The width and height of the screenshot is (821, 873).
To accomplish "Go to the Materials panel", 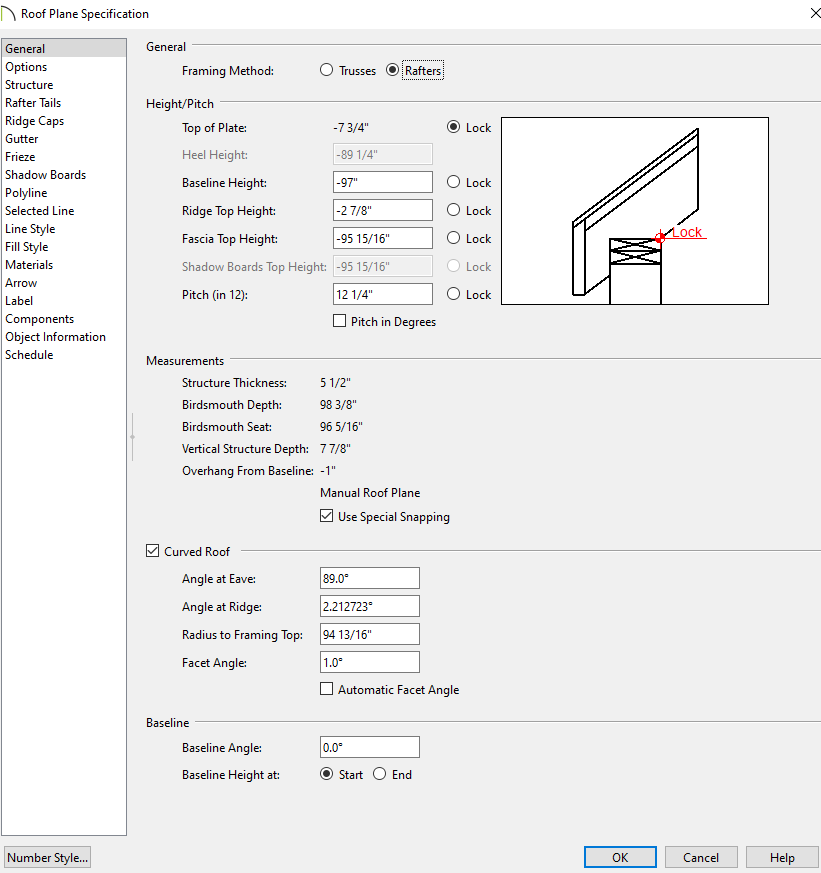I will click(29, 265).
